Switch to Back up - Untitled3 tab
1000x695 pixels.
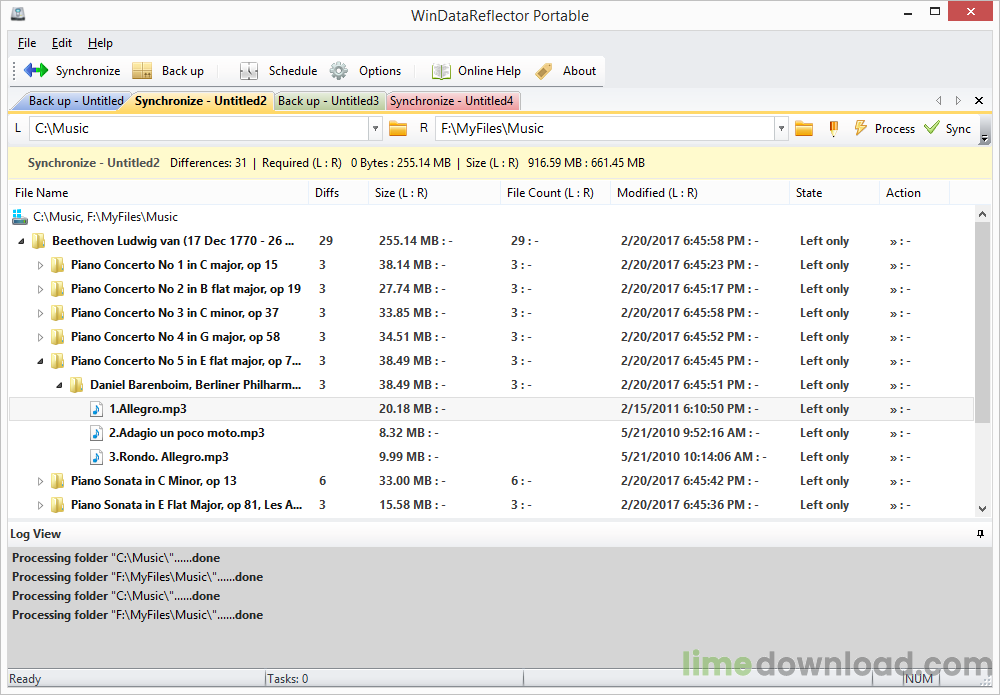328,101
